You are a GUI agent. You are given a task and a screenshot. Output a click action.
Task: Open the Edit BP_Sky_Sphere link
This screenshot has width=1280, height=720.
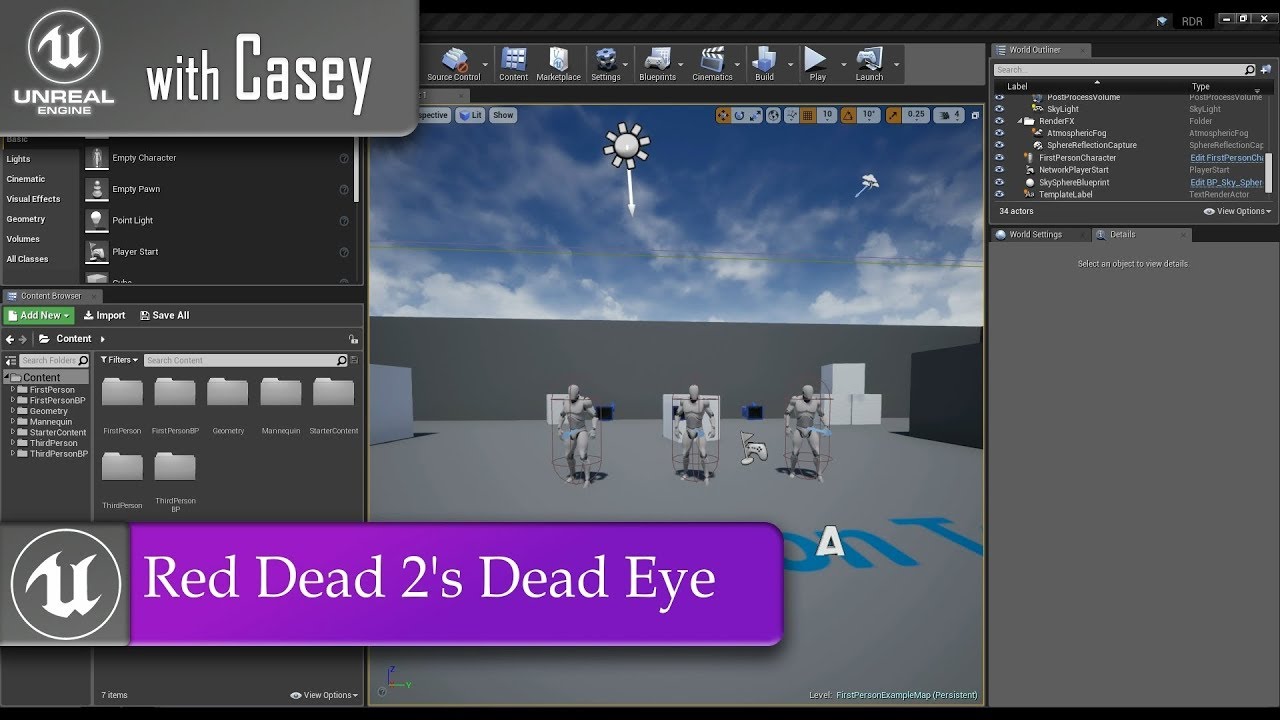pos(1226,182)
